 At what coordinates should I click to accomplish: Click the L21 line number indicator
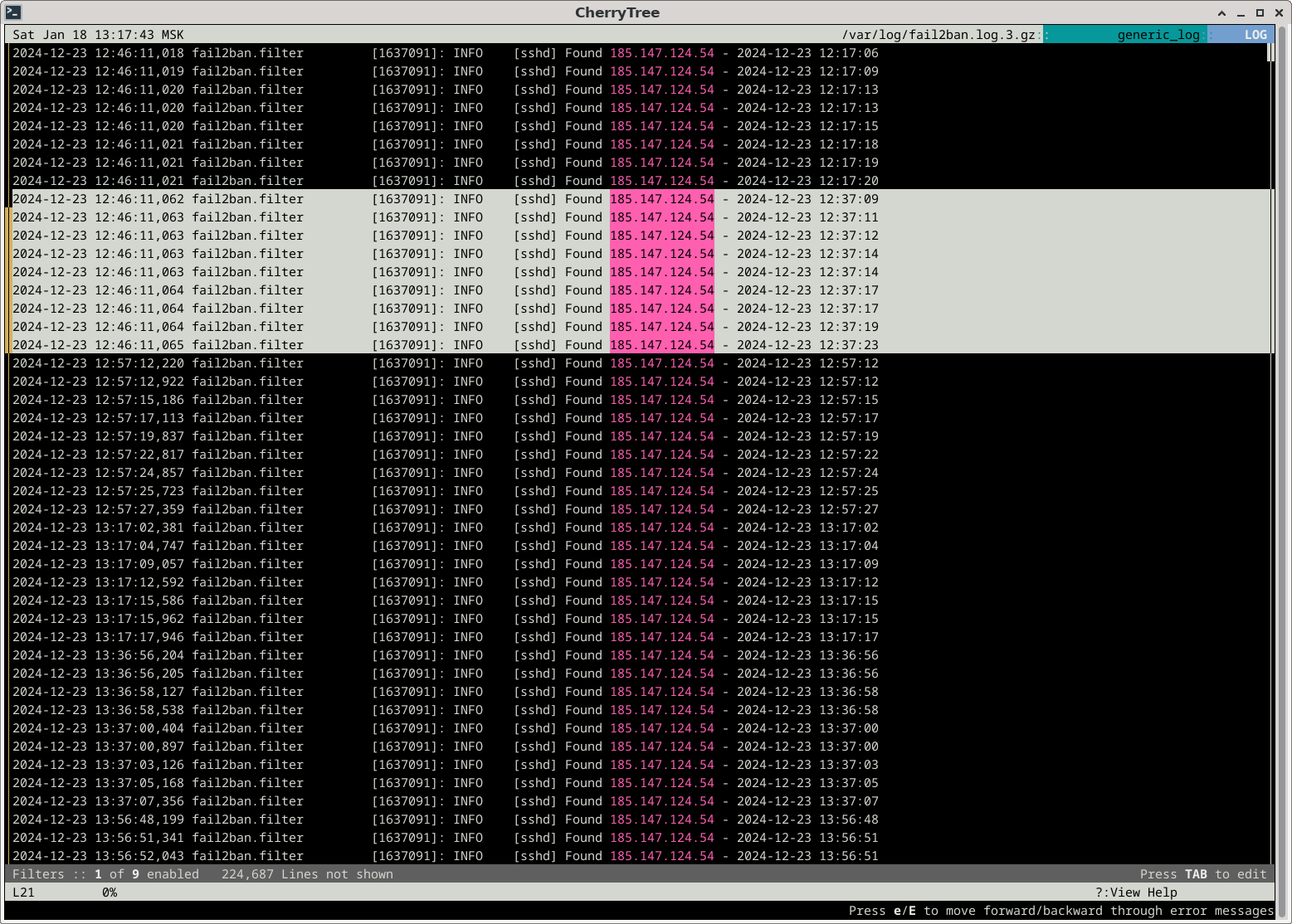tap(23, 892)
